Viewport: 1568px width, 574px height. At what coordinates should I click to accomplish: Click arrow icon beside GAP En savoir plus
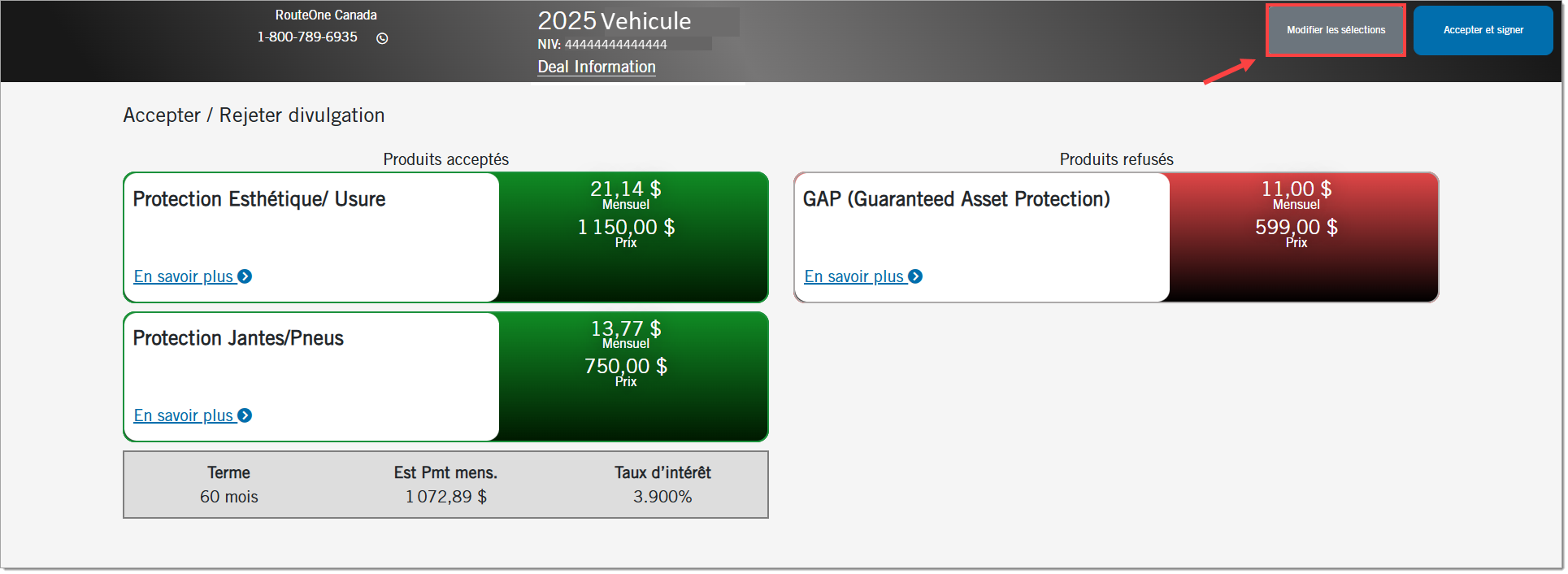click(x=915, y=276)
